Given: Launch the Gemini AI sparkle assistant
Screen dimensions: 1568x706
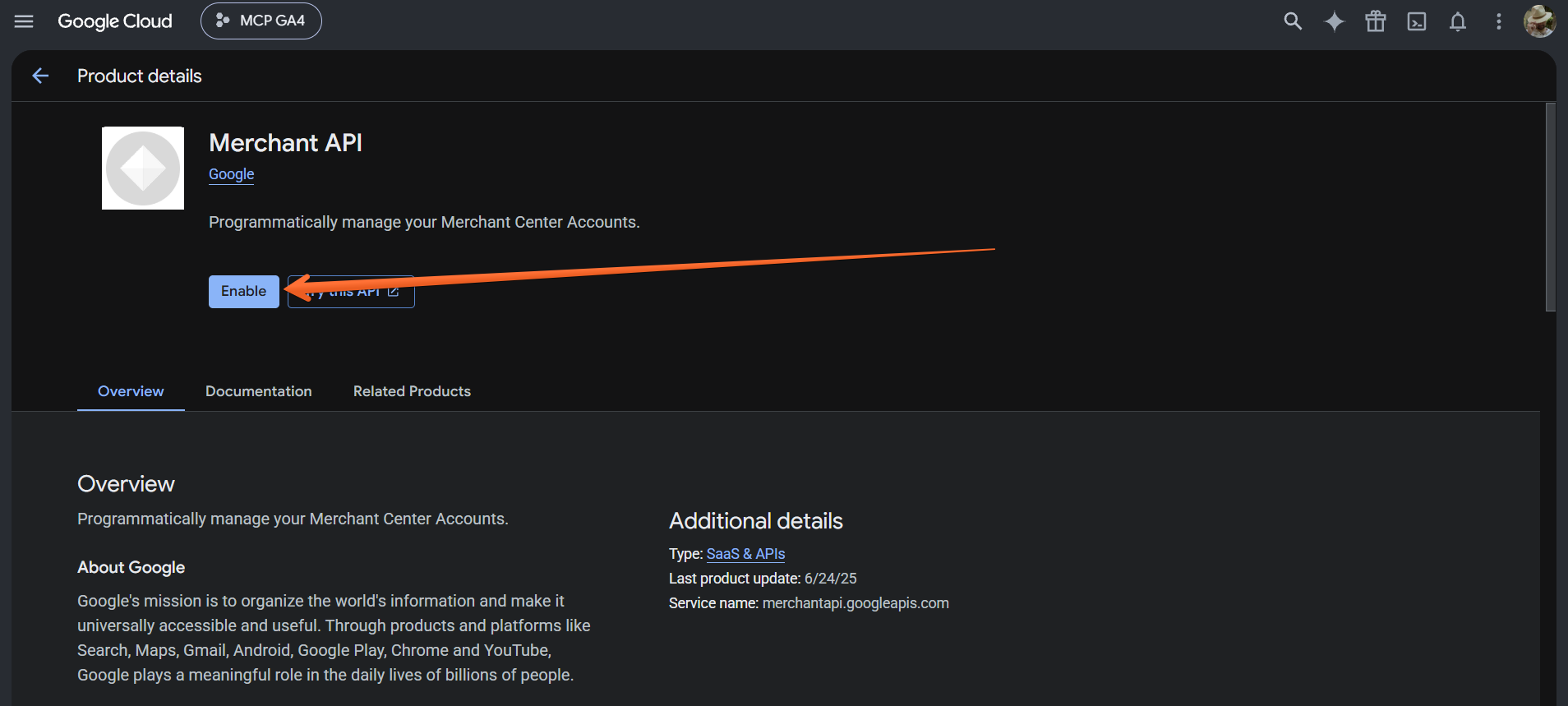Looking at the screenshot, I should (1335, 21).
